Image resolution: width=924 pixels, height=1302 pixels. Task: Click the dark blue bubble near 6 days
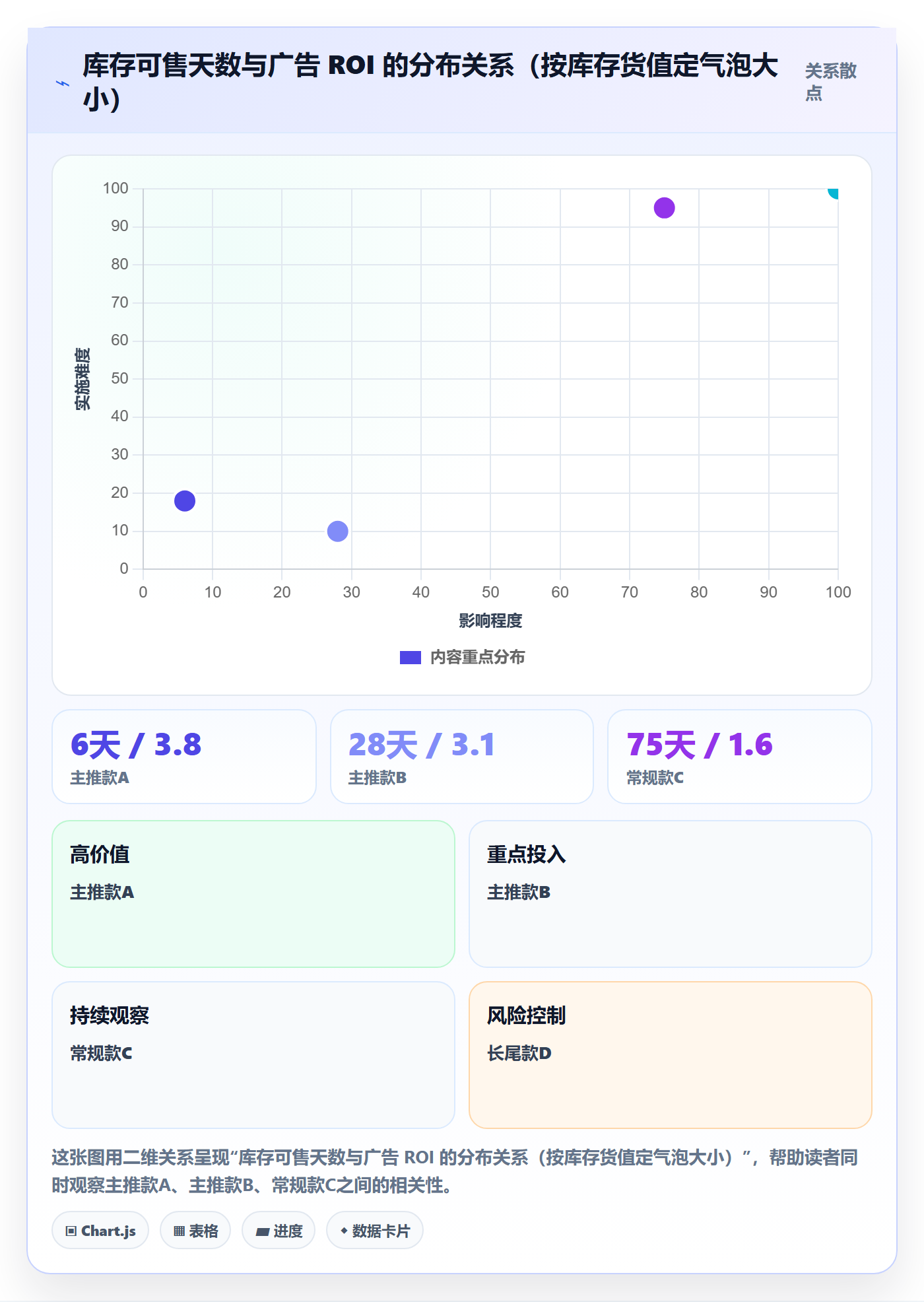click(x=185, y=500)
